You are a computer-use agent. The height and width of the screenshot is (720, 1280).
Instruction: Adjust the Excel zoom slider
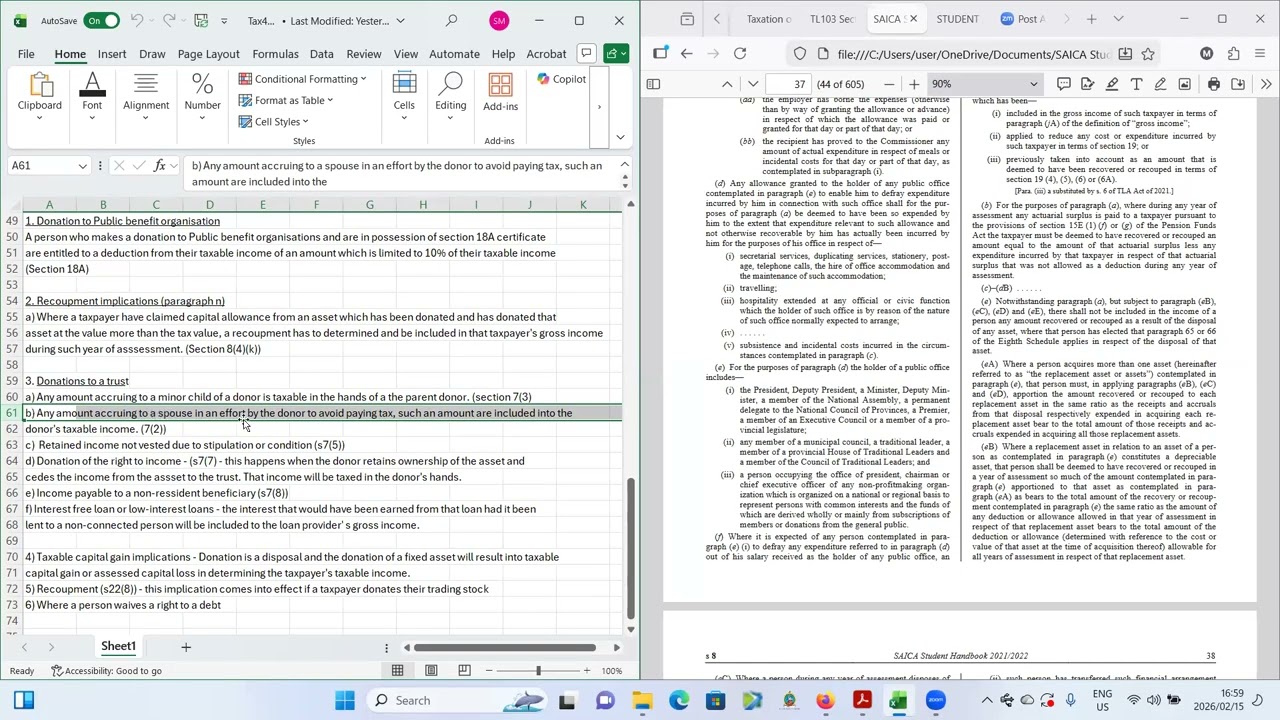pos(538,670)
